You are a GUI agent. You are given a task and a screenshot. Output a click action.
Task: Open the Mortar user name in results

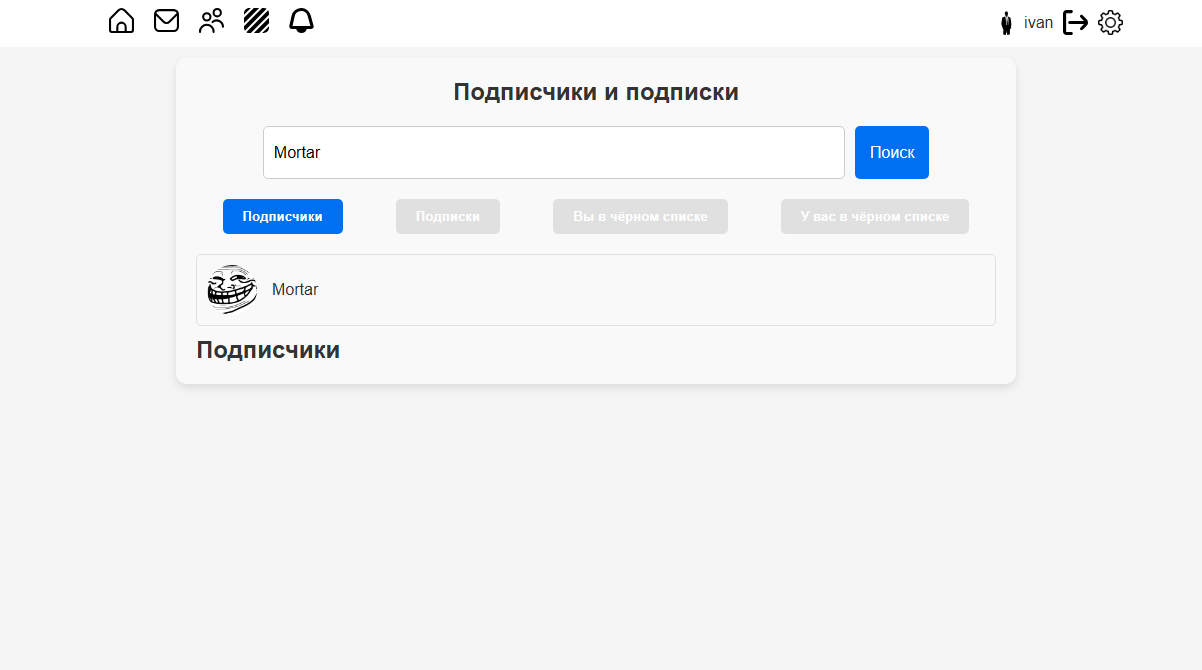point(295,290)
